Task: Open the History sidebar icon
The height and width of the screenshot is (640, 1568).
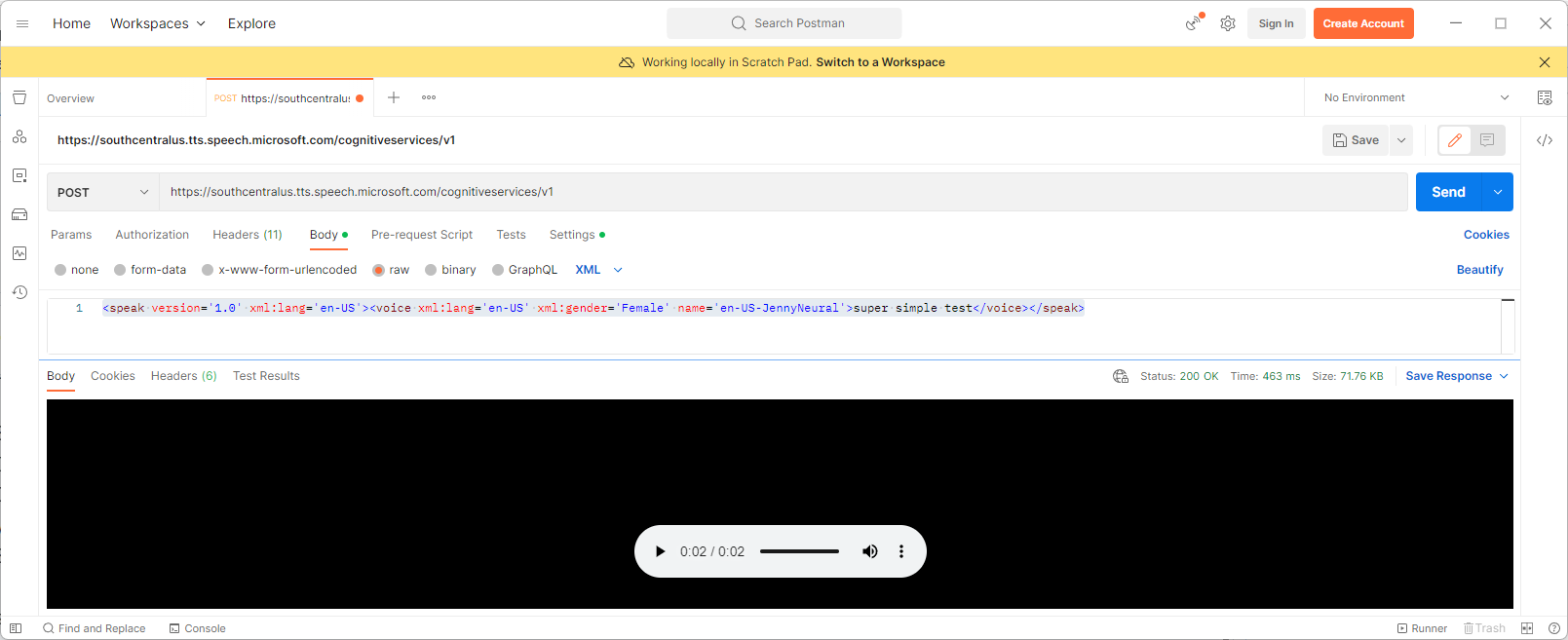Action: click(19, 292)
